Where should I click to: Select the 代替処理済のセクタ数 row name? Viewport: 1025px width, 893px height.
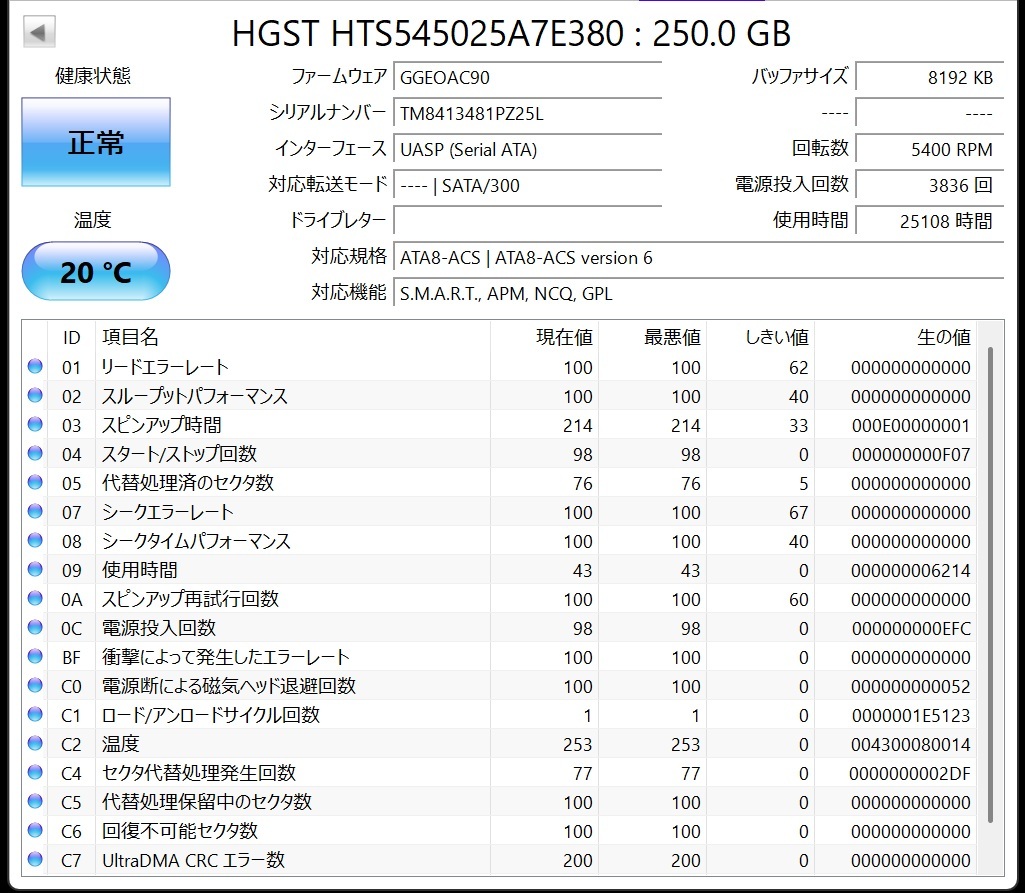point(188,482)
